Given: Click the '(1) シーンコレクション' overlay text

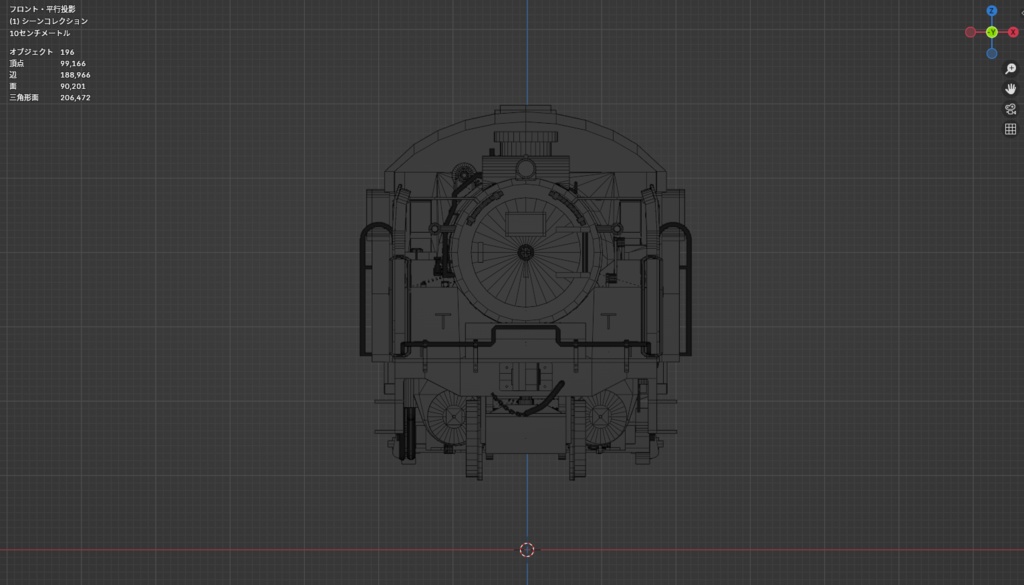Looking at the screenshot, I should pos(48,21).
